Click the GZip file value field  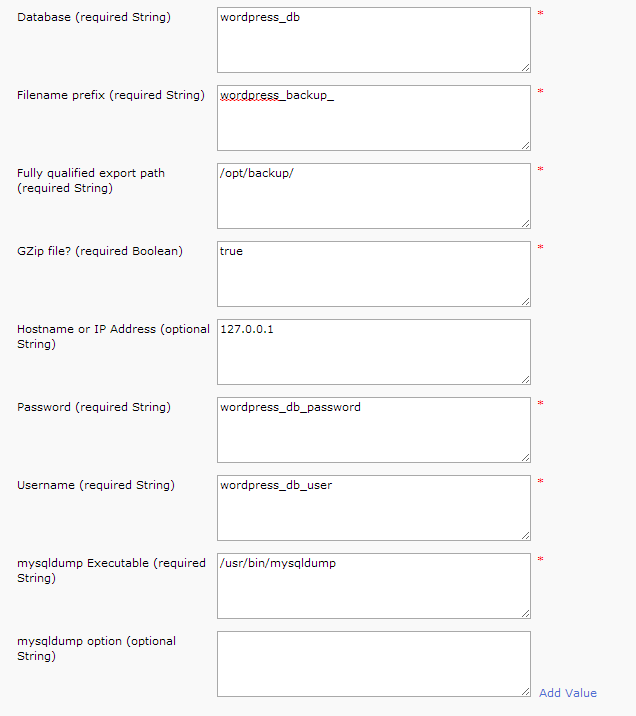click(373, 274)
